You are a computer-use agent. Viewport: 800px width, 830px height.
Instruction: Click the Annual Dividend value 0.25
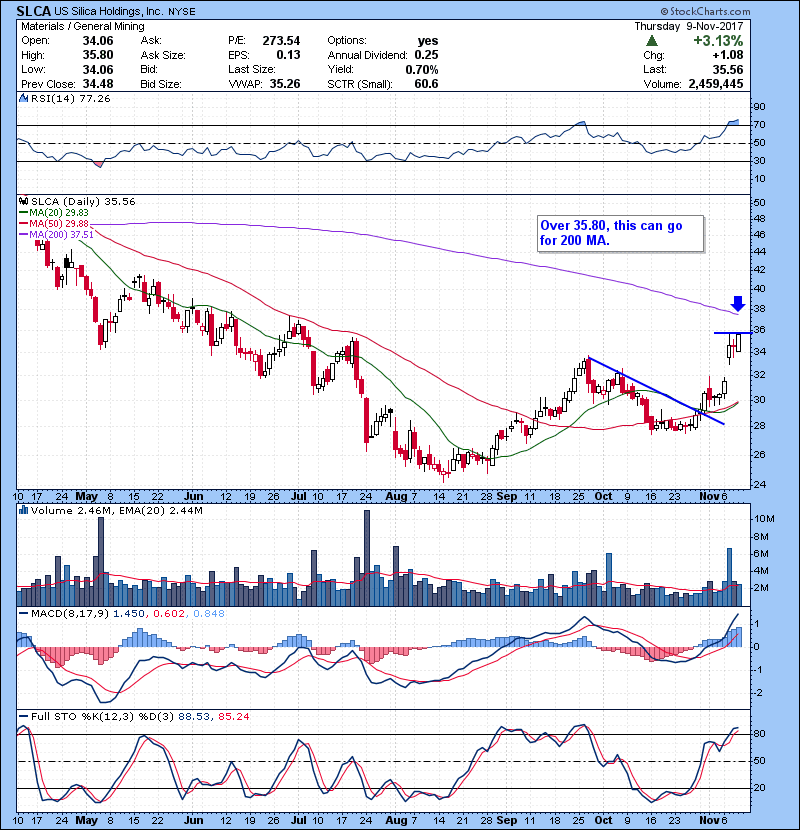(426, 55)
